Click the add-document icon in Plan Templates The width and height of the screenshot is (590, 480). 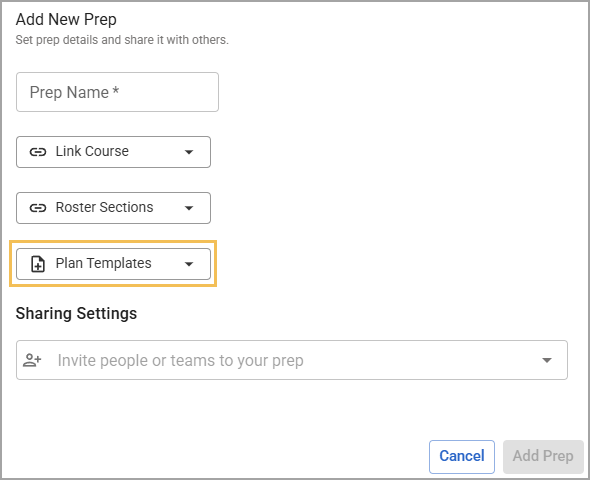pos(38,264)
